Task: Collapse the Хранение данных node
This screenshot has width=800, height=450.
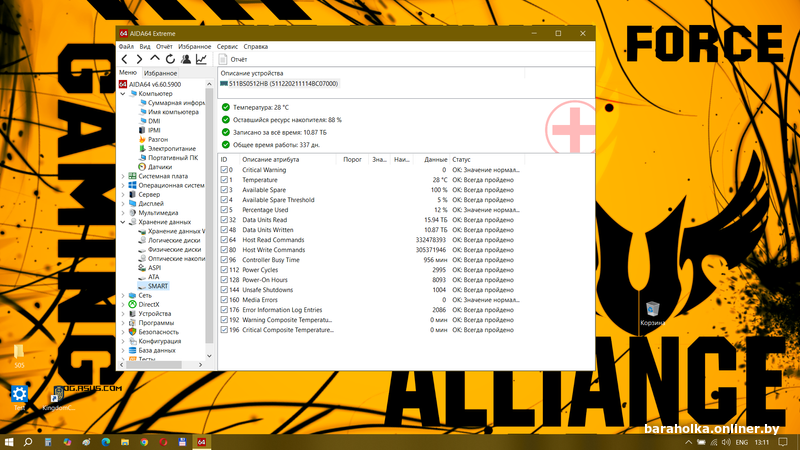Action: [123, 222]
